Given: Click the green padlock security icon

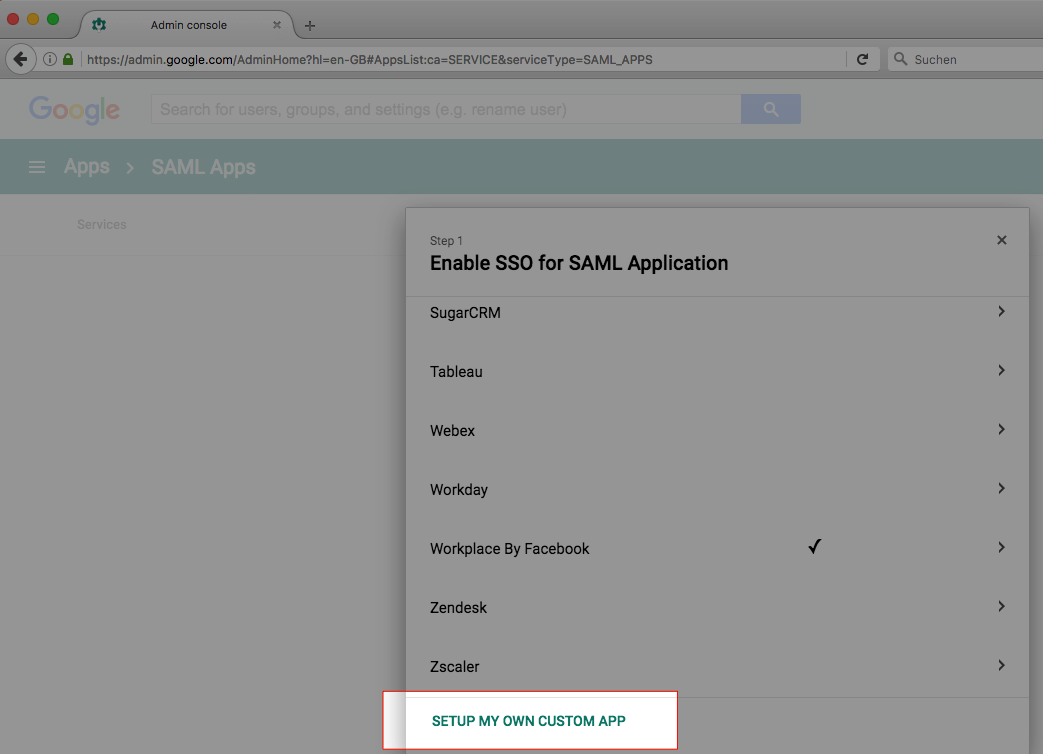Looking at the screenshot, I should [x=68, y=59].
